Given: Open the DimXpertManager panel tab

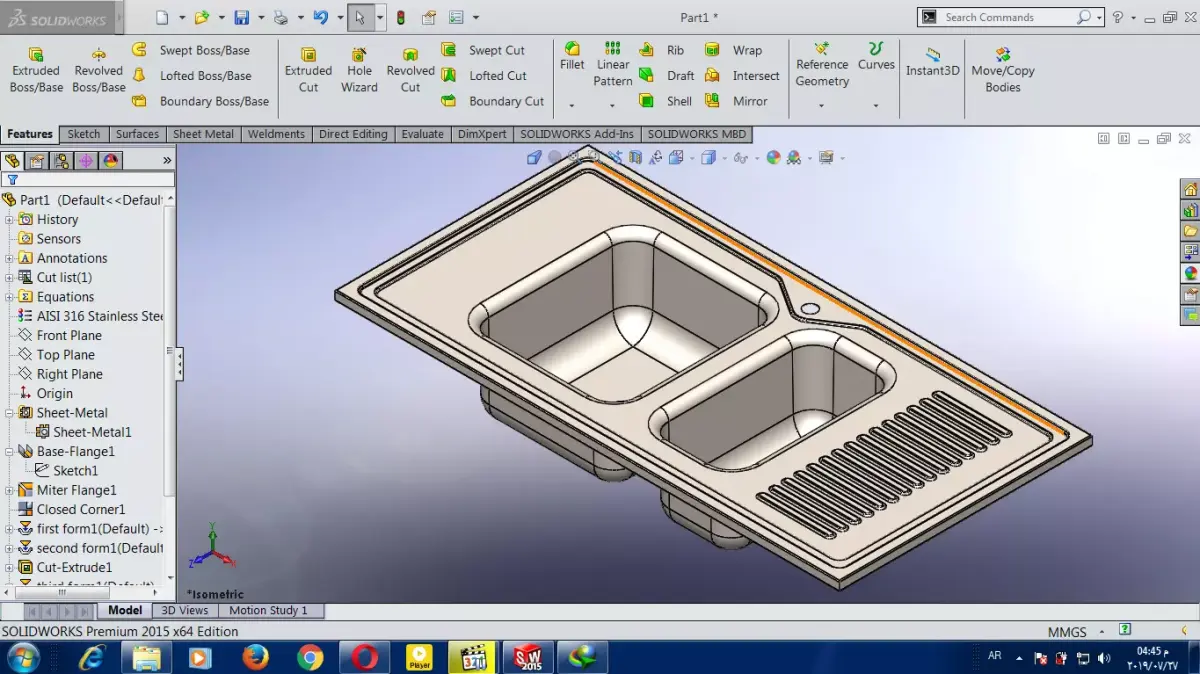Looking at the screenshot, I should [x=86, y=160].
